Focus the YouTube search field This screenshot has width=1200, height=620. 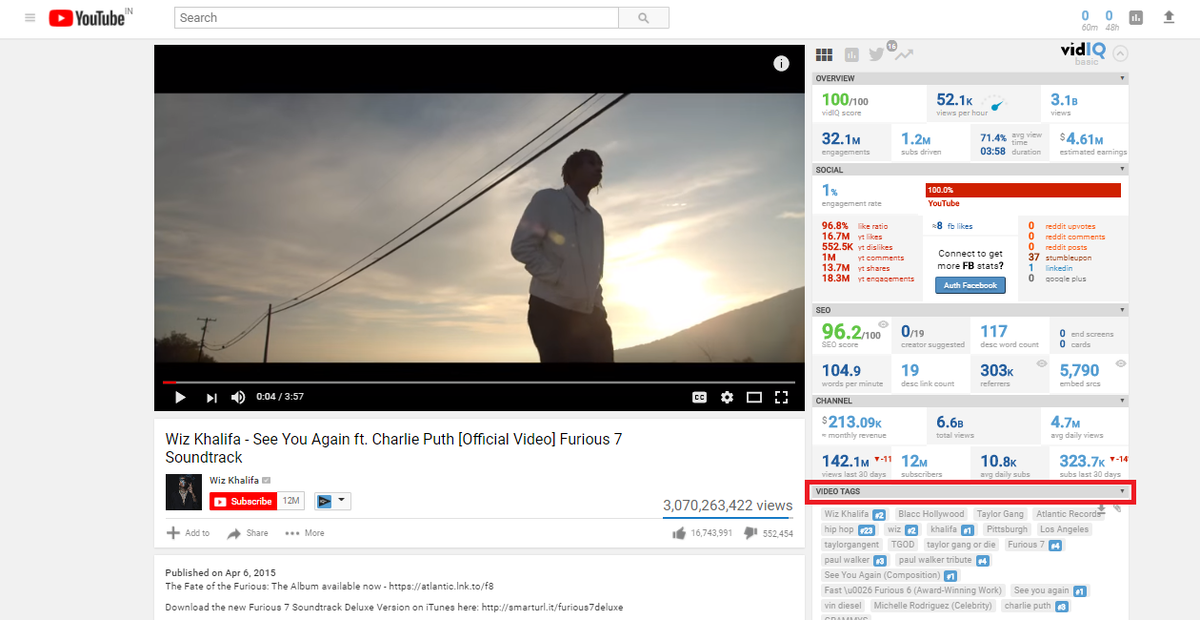pyautogui.click(x=396, y=18)
